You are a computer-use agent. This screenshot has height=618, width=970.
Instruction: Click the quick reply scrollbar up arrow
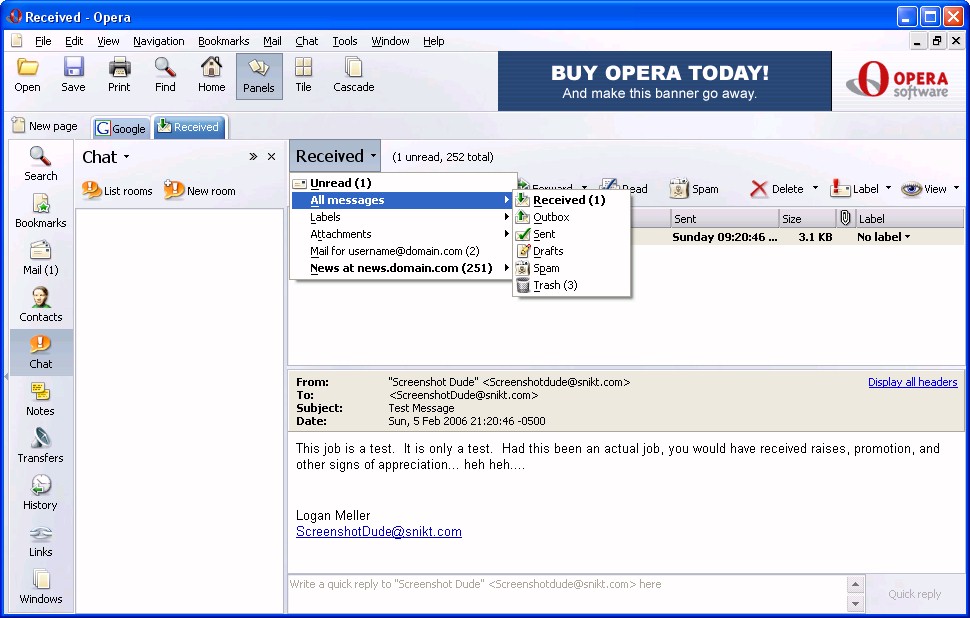[855, 585]
